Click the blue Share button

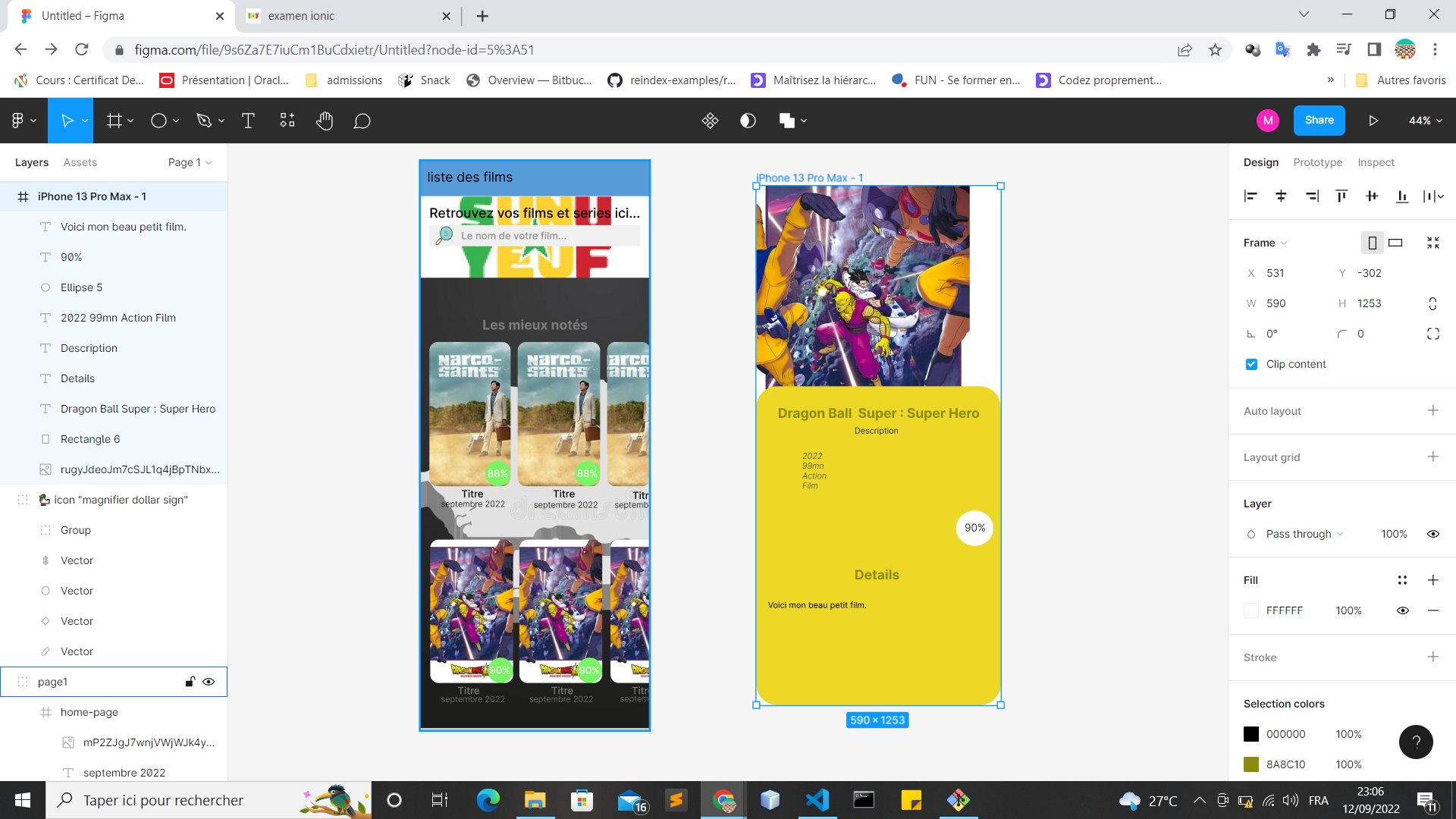[x=1319, y=121]
